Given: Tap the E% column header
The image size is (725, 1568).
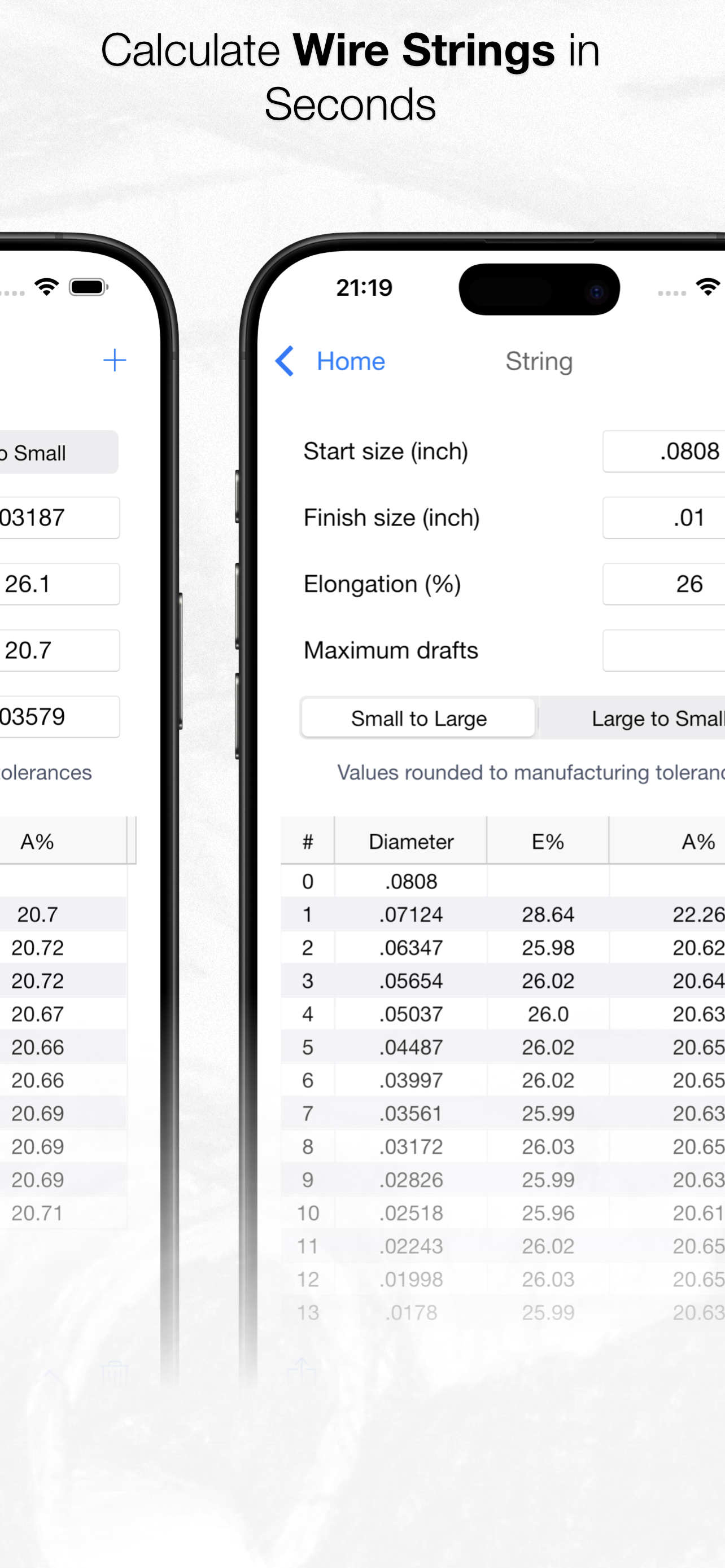Looking at the screenshot, I should click(548, 842).
